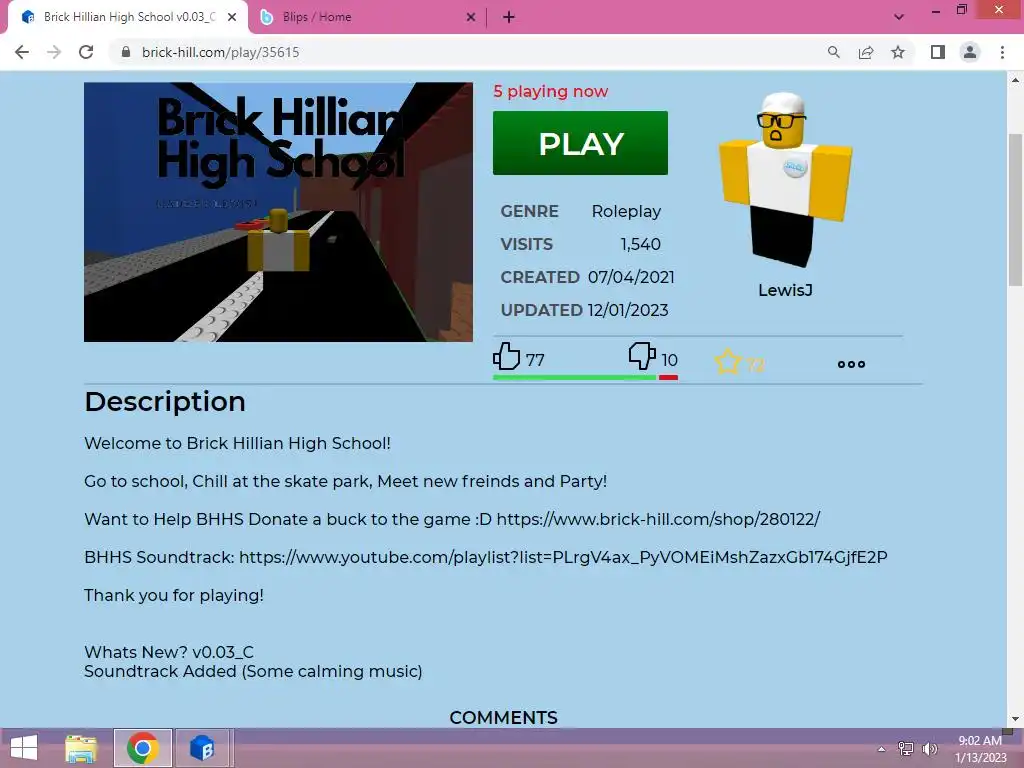Open the three-dot more options menu
This screenshot has height=768, width=1024.
851,364
